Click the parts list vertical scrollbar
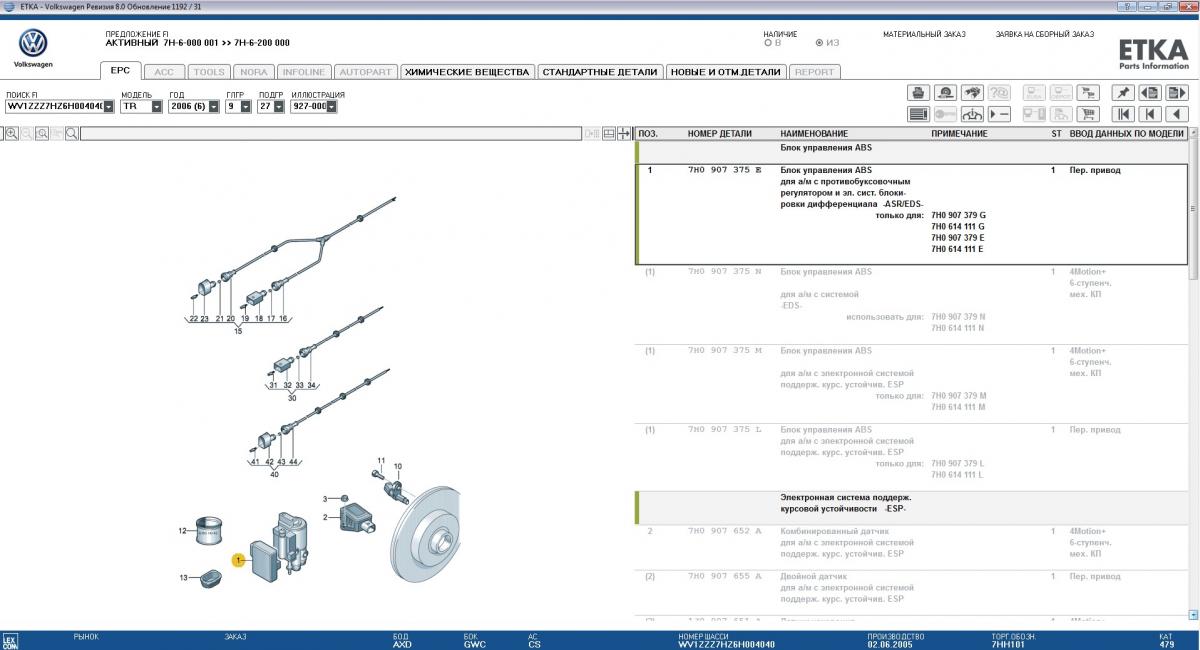1200x650 pixels. tap(1192, 210)
